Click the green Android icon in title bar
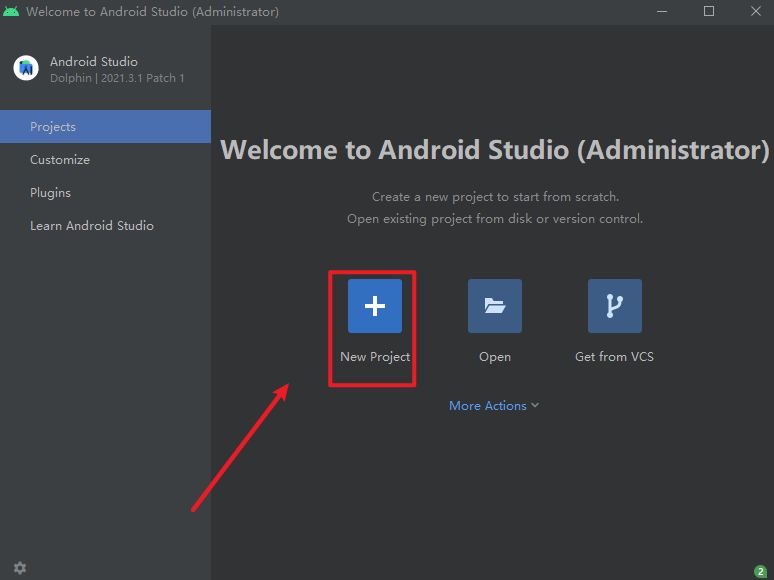 (x=11, y=12)
